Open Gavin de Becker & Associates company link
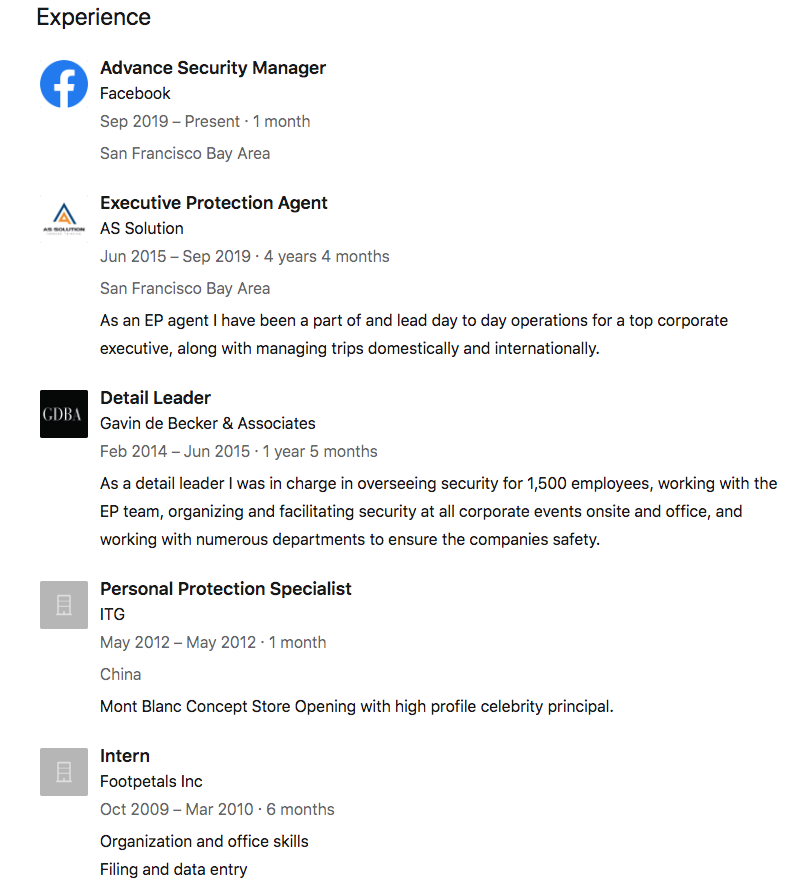The width and height of the screenshot is (810, 879). [208, 424]
